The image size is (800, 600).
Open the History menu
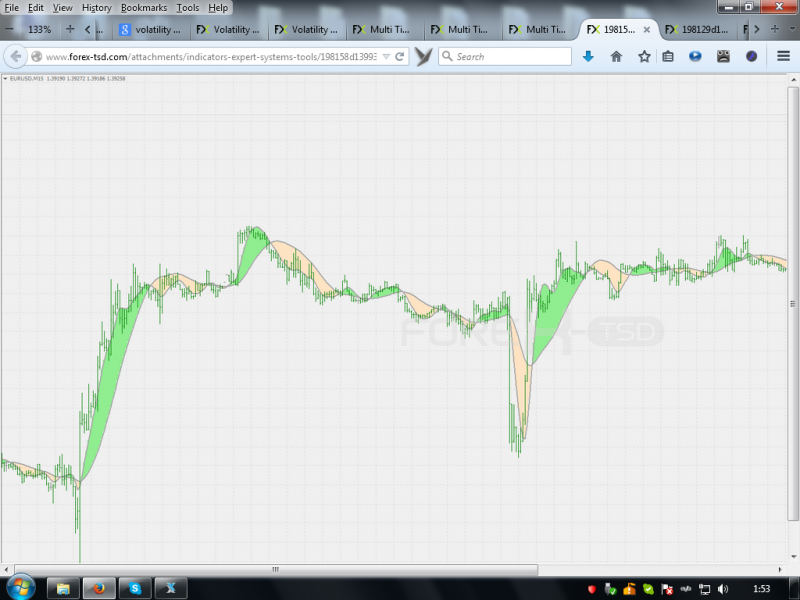coord(96,8)
